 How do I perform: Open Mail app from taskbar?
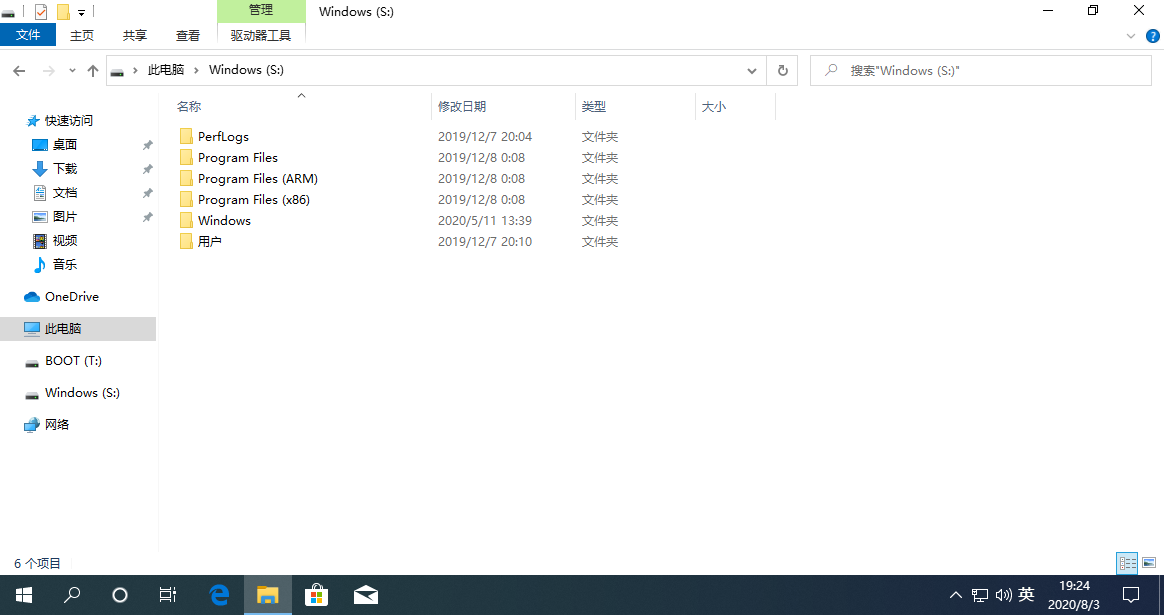(365, 594)
